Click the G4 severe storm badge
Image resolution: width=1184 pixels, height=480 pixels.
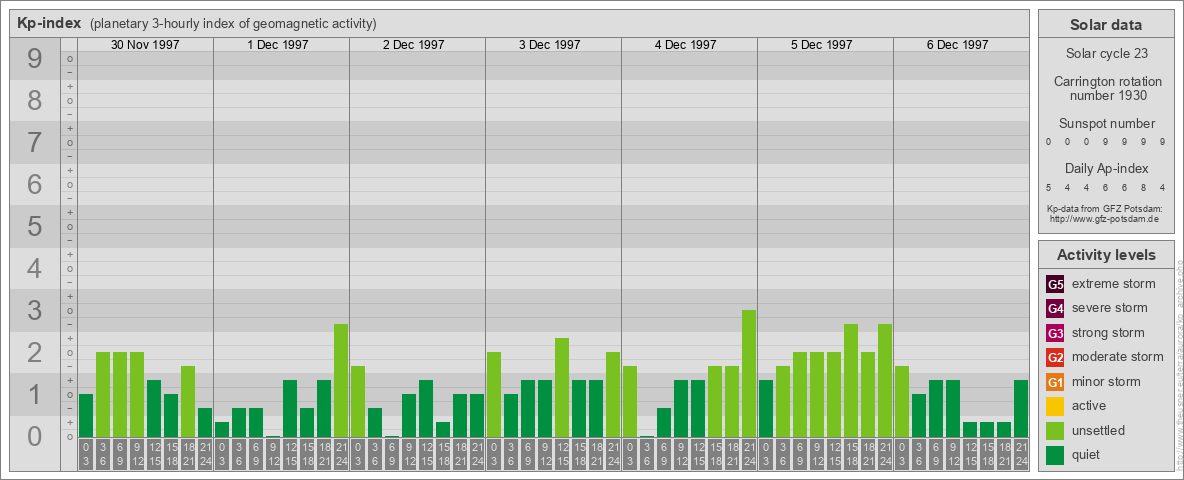click(x=1055, y=309)
